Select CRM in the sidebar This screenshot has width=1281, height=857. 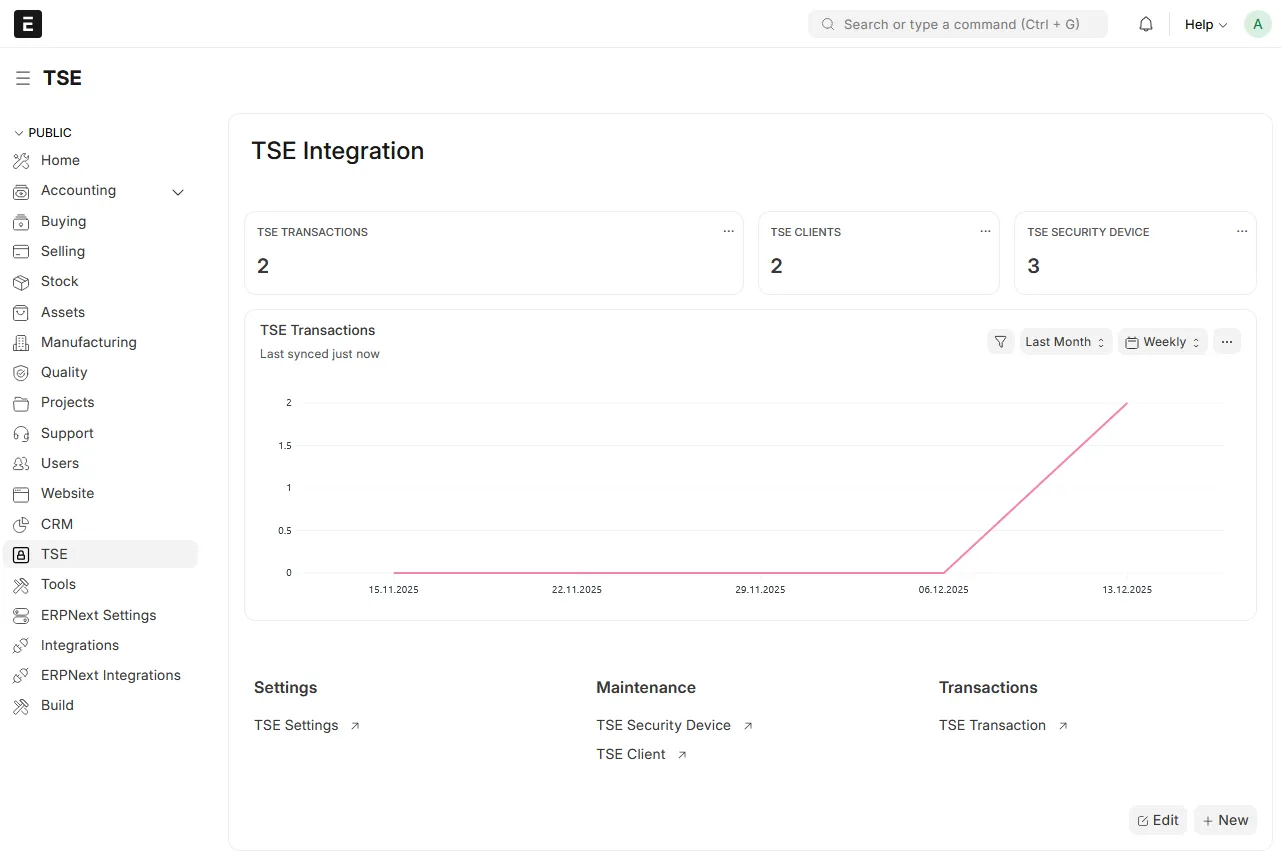point(56,524)
